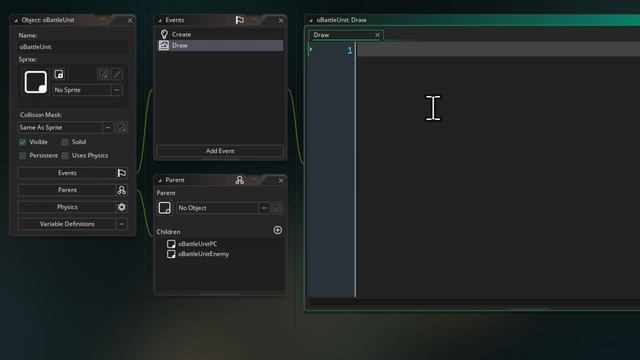
Task: Enable the Solid checkbox
Action: click(x=65, y=142)
